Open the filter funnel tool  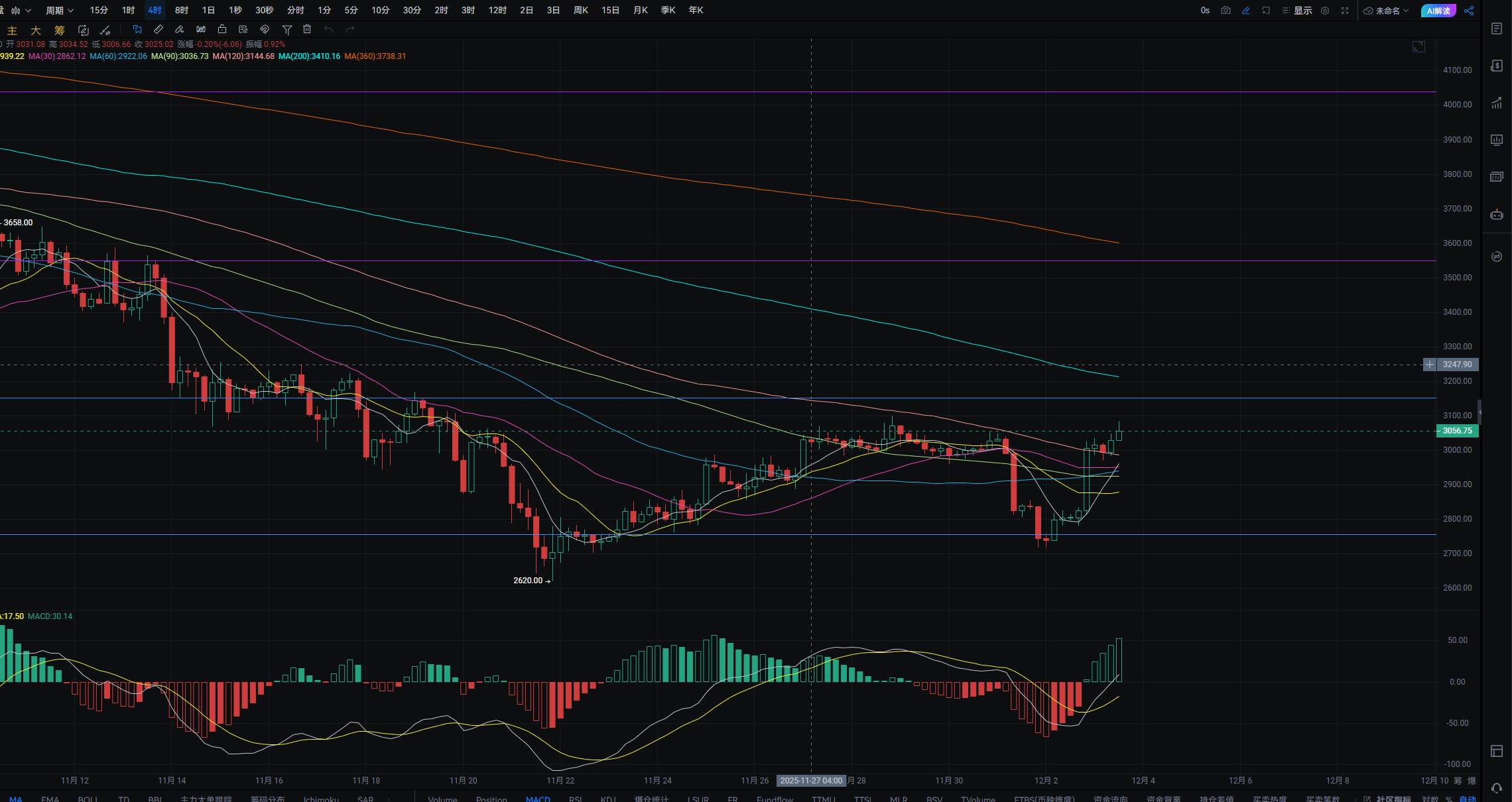click(x=287, y=29)
